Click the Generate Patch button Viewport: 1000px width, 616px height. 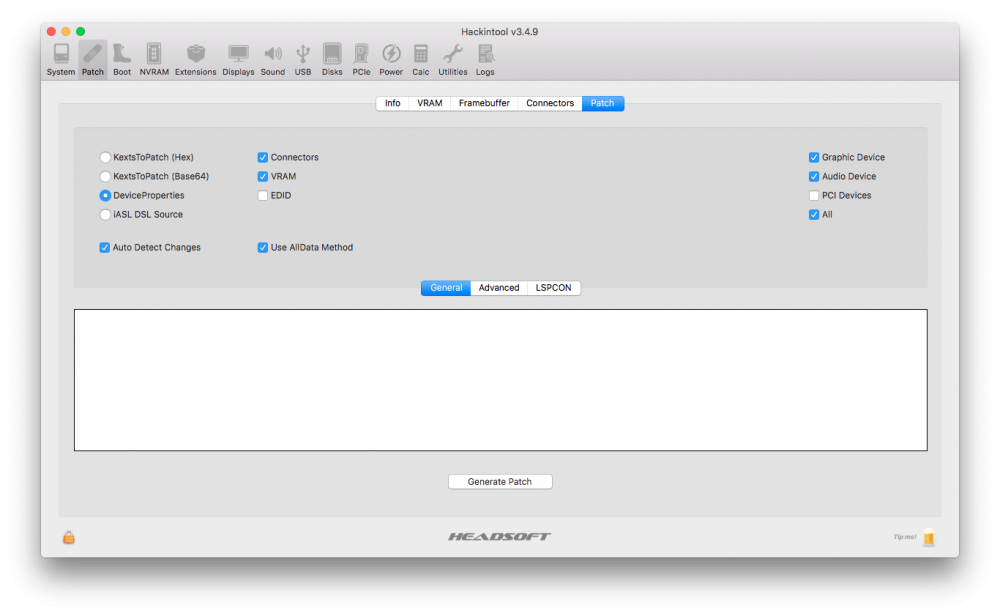[500, 481]
